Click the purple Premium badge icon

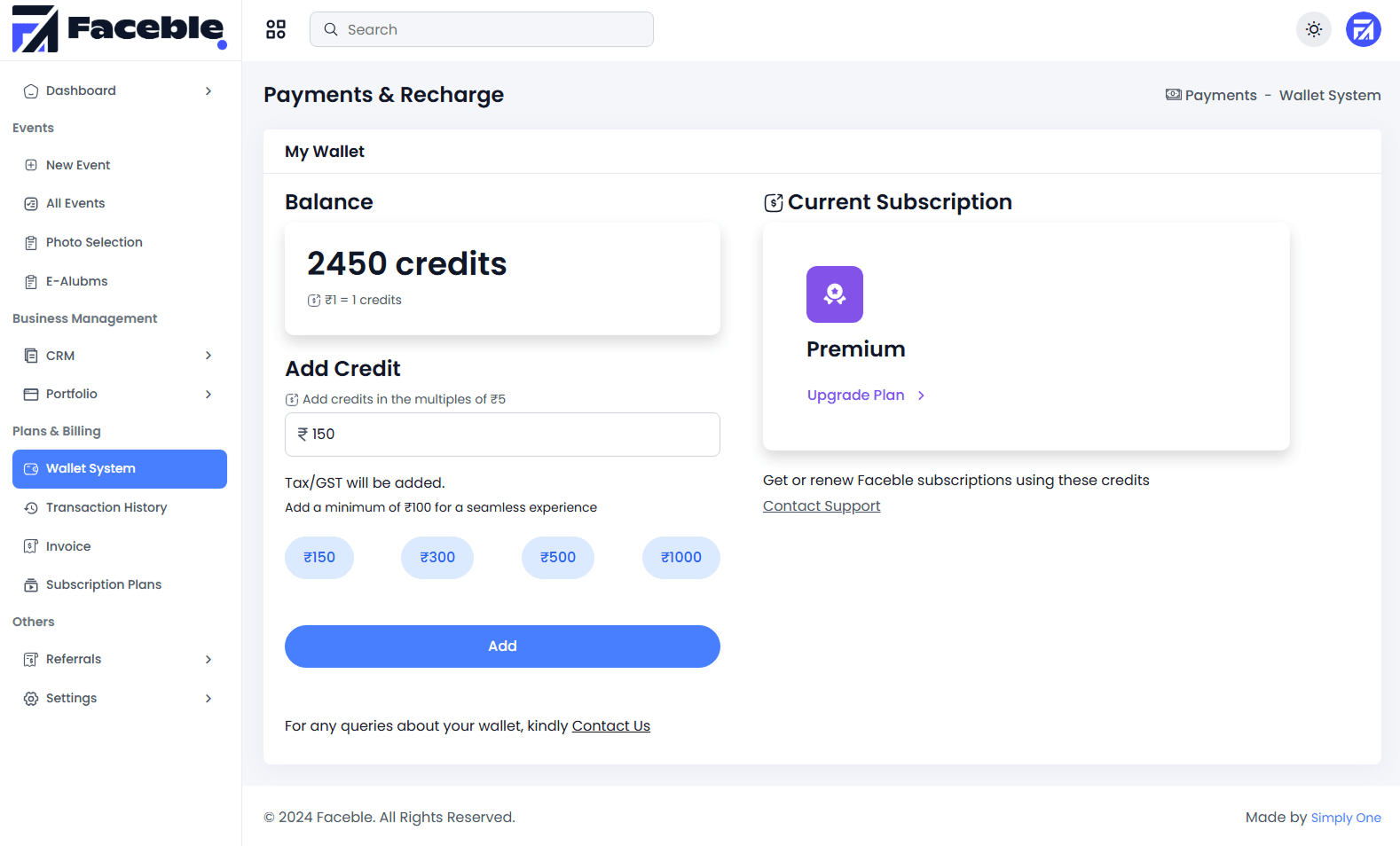pos(834,294)
